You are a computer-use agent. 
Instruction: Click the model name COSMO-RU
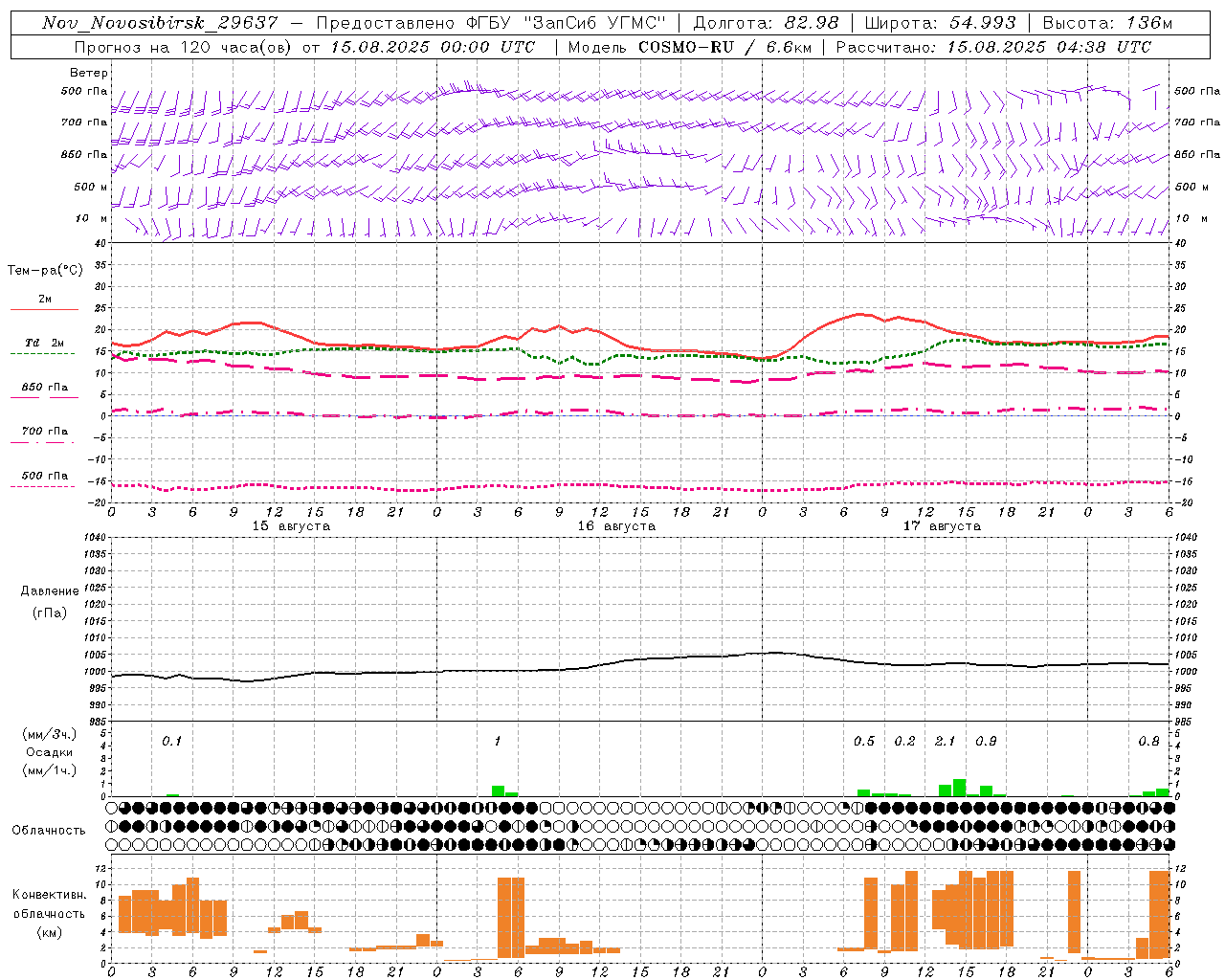pyautogui.click(x=686, y=47)
